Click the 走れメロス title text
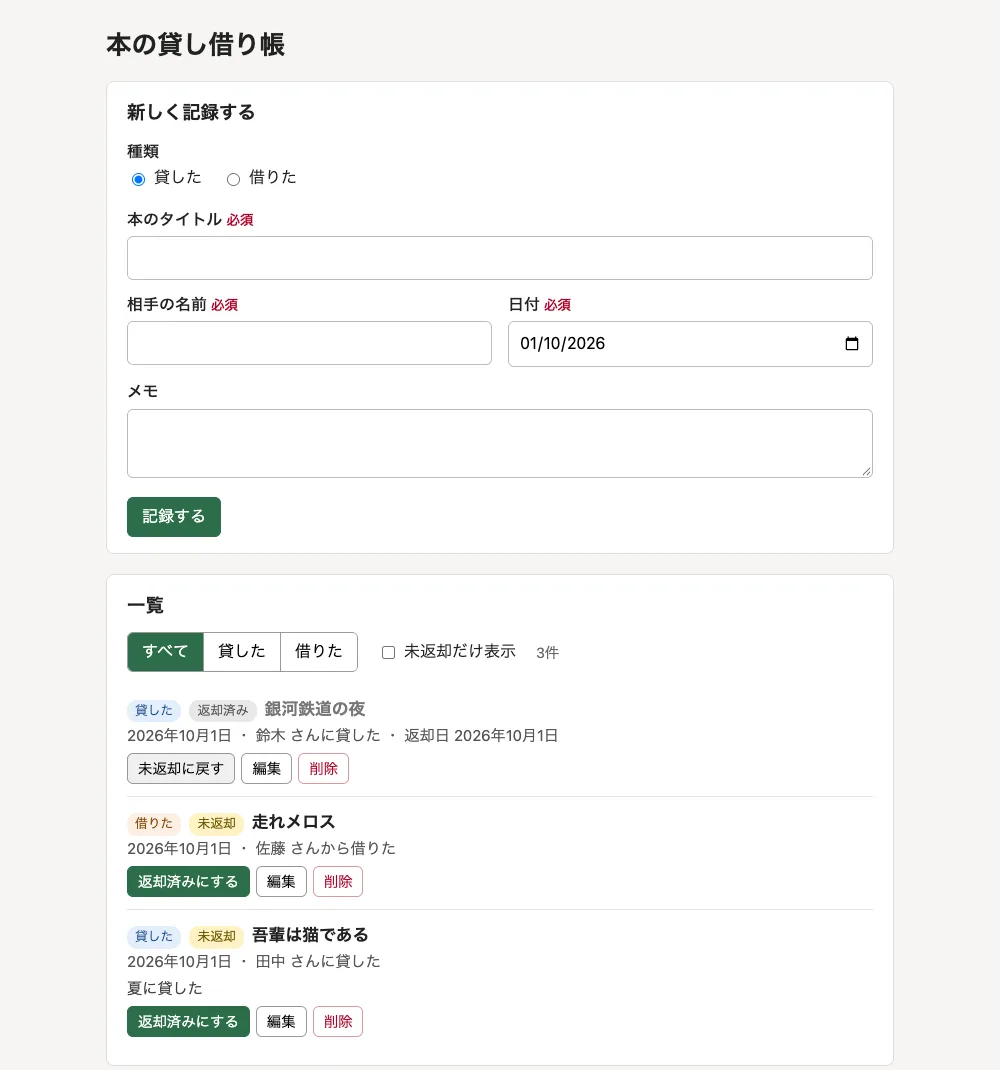This screenshot has width=1000, height=1070. point(294,822)
